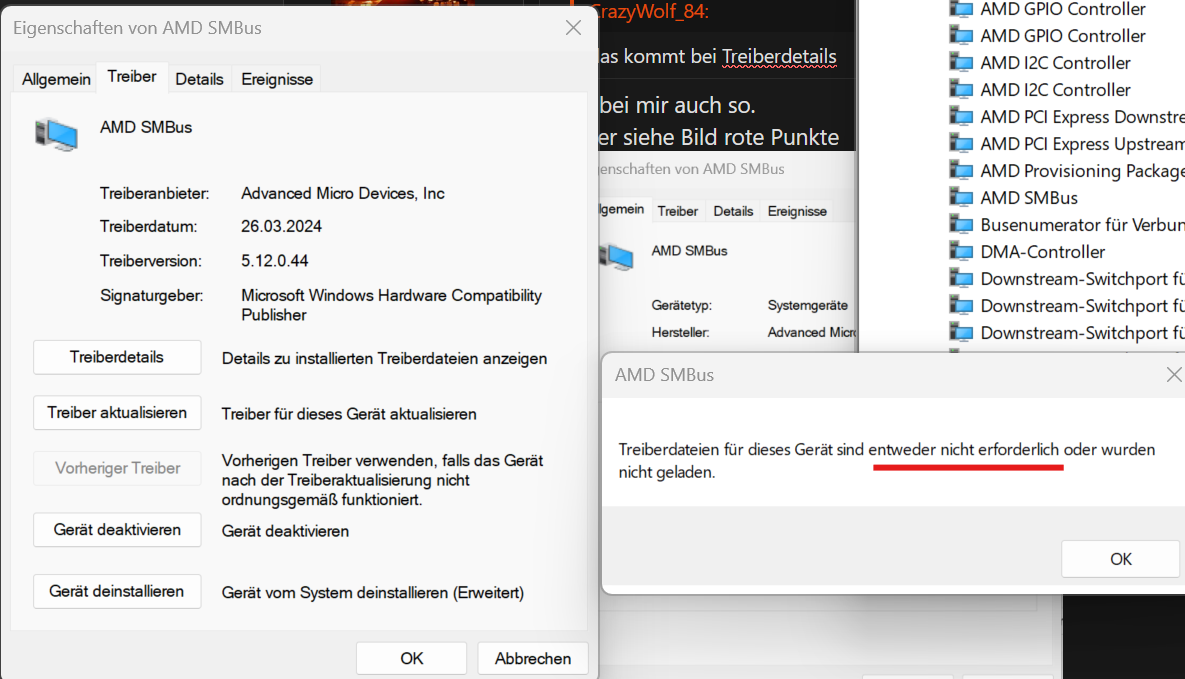
Task: Click icon of Busenumerator für Verbund entry
Action: 961,225
